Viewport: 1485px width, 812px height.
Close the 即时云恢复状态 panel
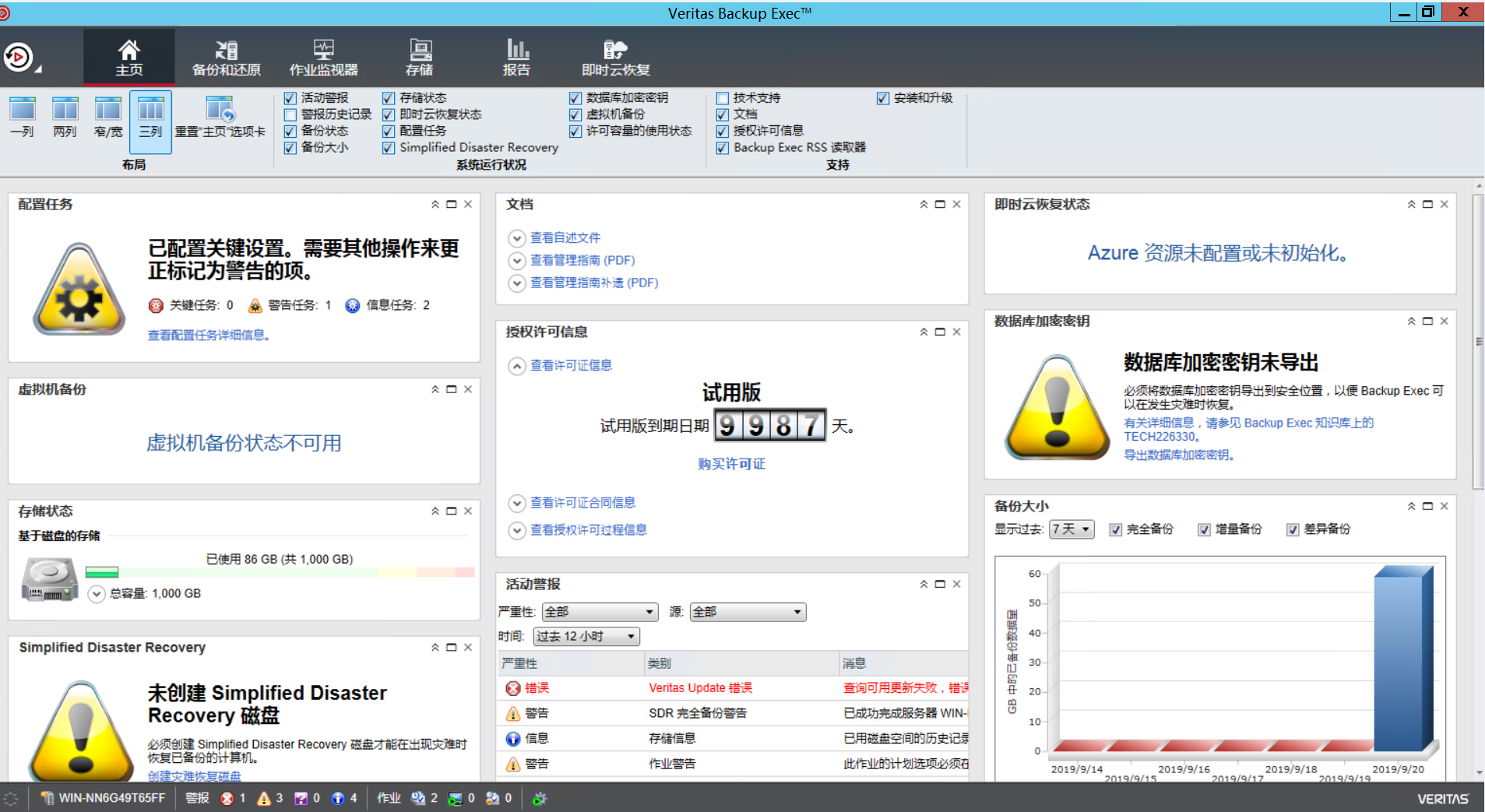1444,204
